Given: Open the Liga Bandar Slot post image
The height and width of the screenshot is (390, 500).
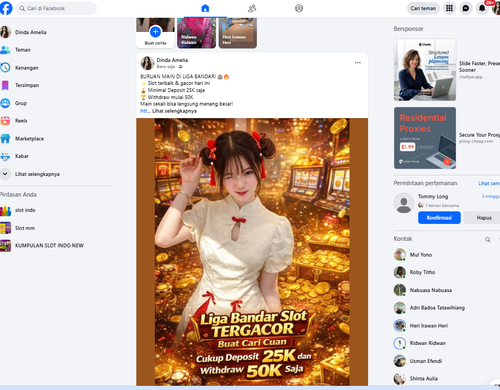Looking at the screenshot, I should [x=252, y=252].
